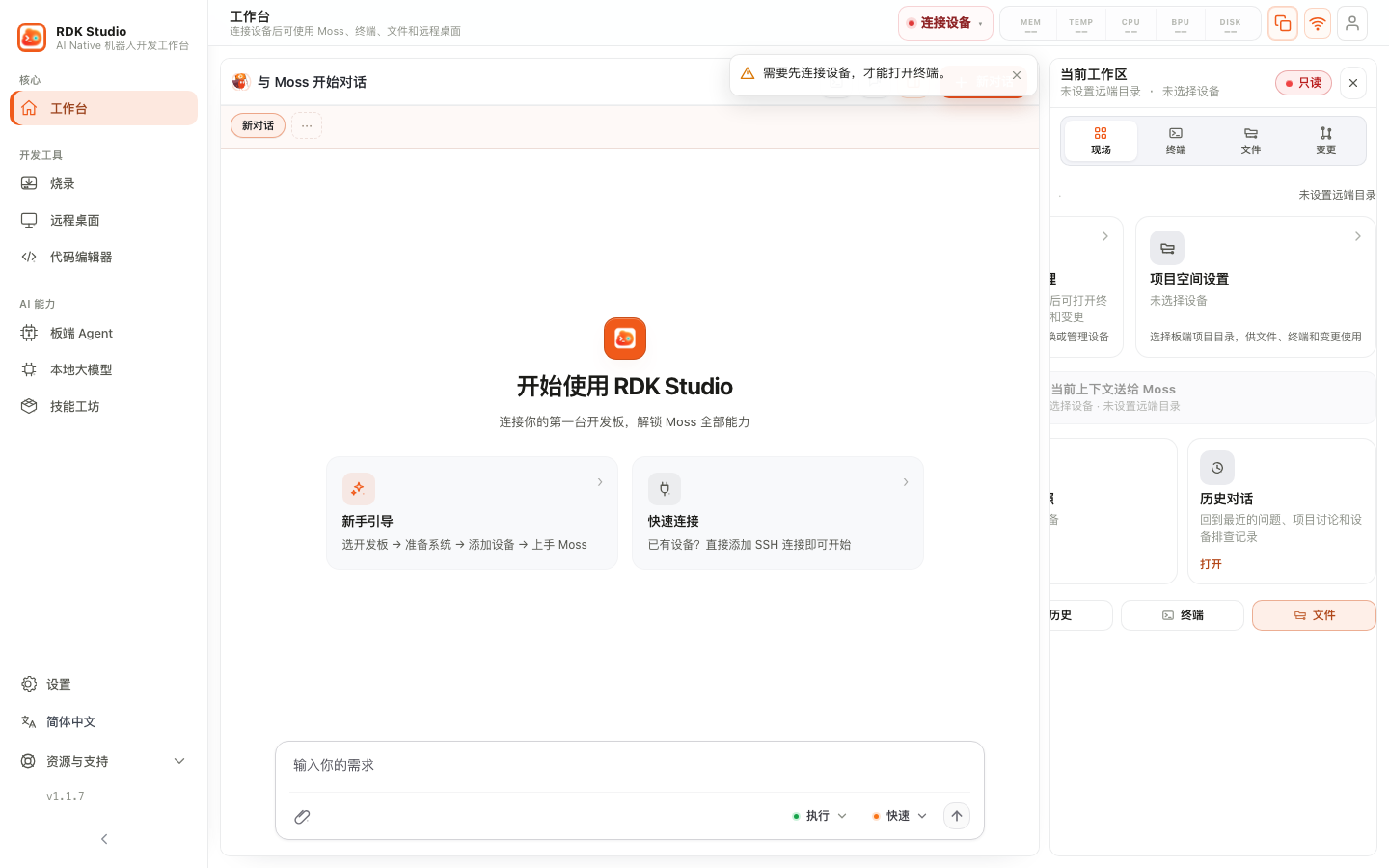The height and width of the screenshot is (868, 1389).
Task: Select the 新对话 conversation tab
Action: [x=258, y=125]
